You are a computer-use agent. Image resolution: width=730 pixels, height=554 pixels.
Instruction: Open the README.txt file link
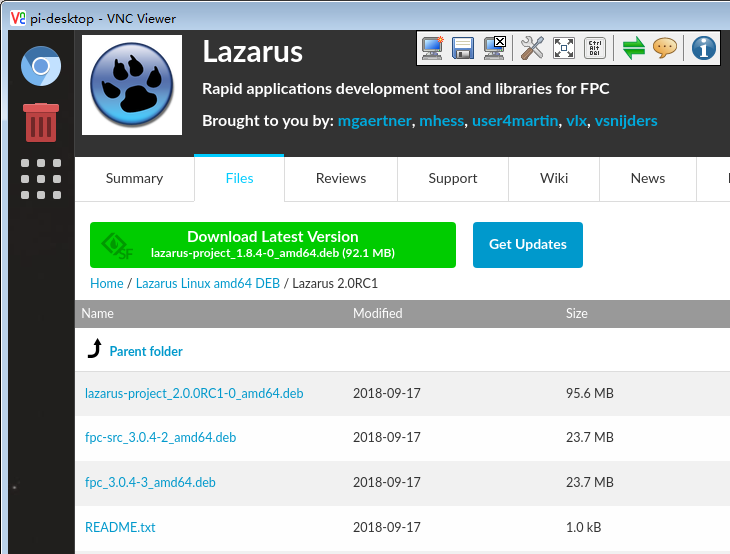click(120, 527)
